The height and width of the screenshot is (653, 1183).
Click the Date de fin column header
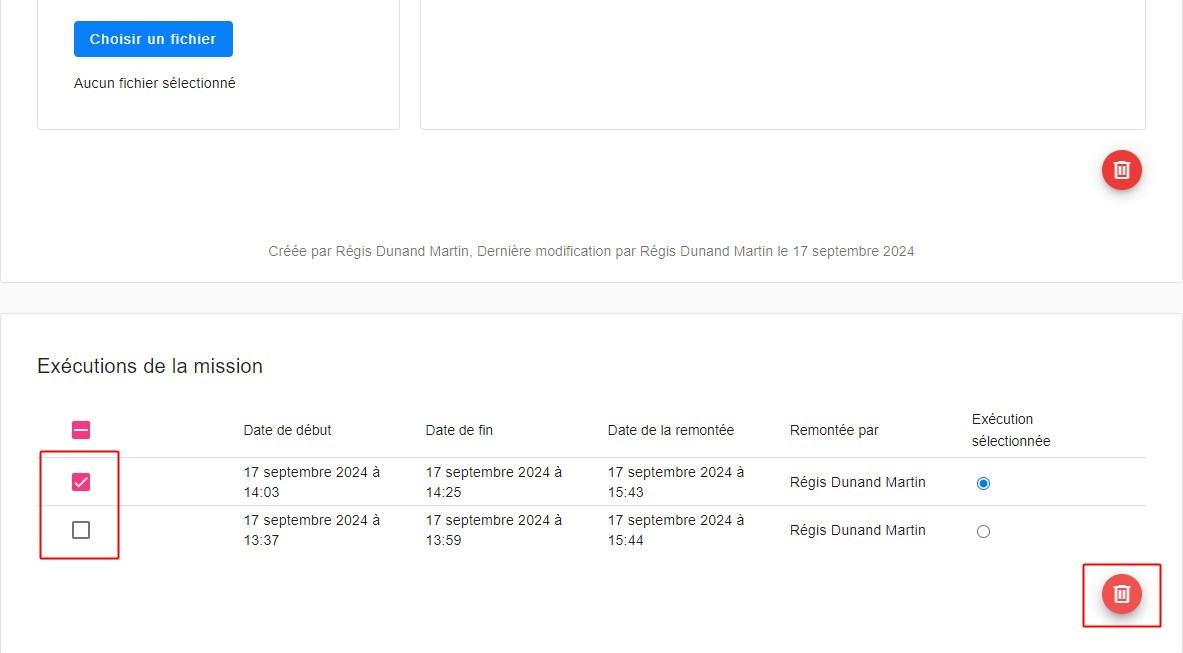459,430
